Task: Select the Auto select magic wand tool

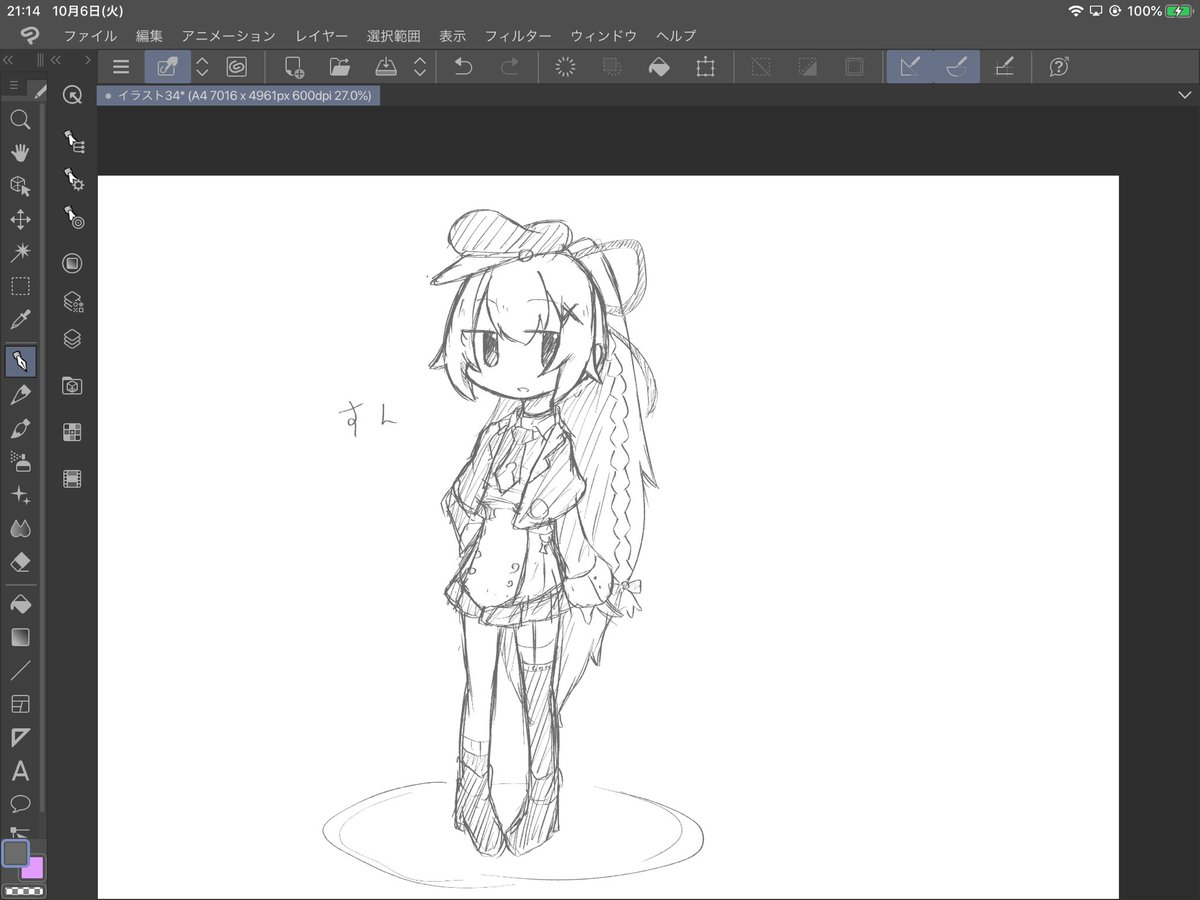Action: click(x=20, y=252)
